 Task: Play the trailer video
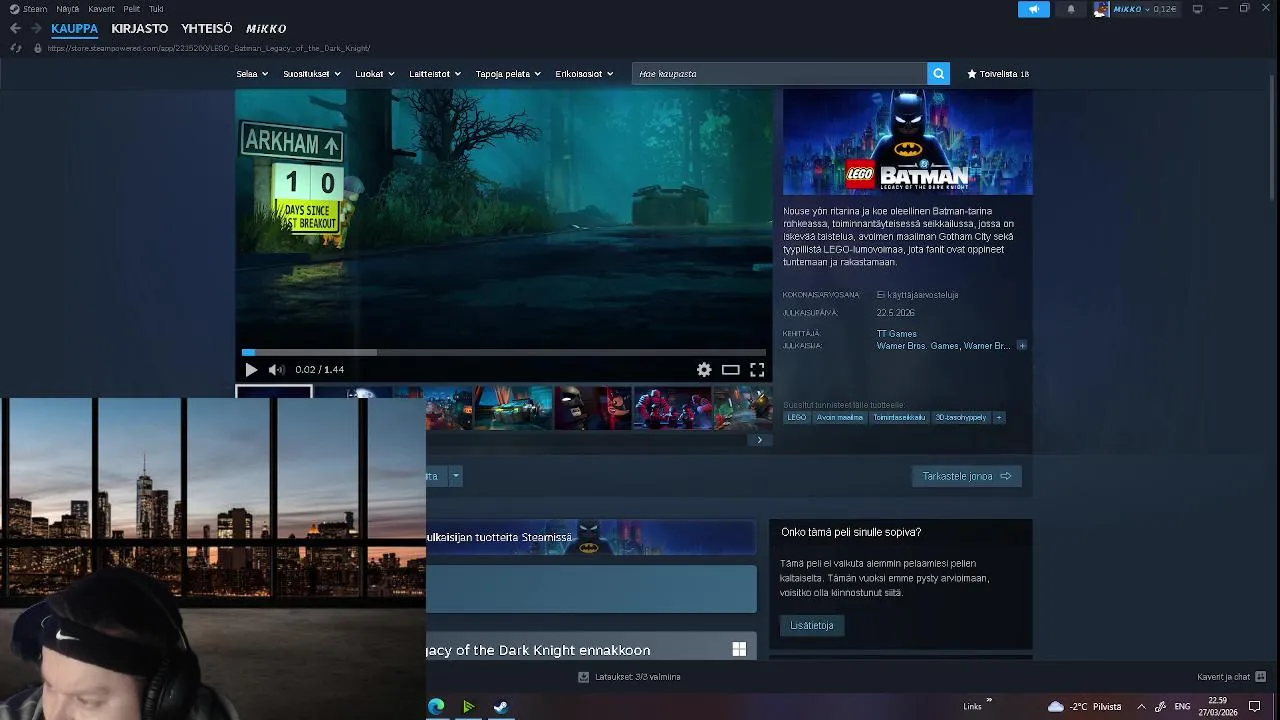coord(251,370)
